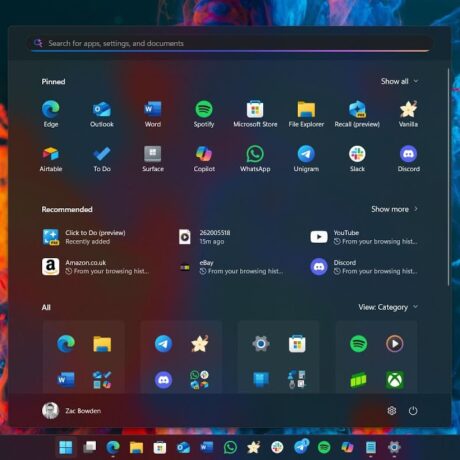Open the pinned WhatsApp app
Image resolution: width=460 pixels, height=460 pixels.
coord(255,159)
